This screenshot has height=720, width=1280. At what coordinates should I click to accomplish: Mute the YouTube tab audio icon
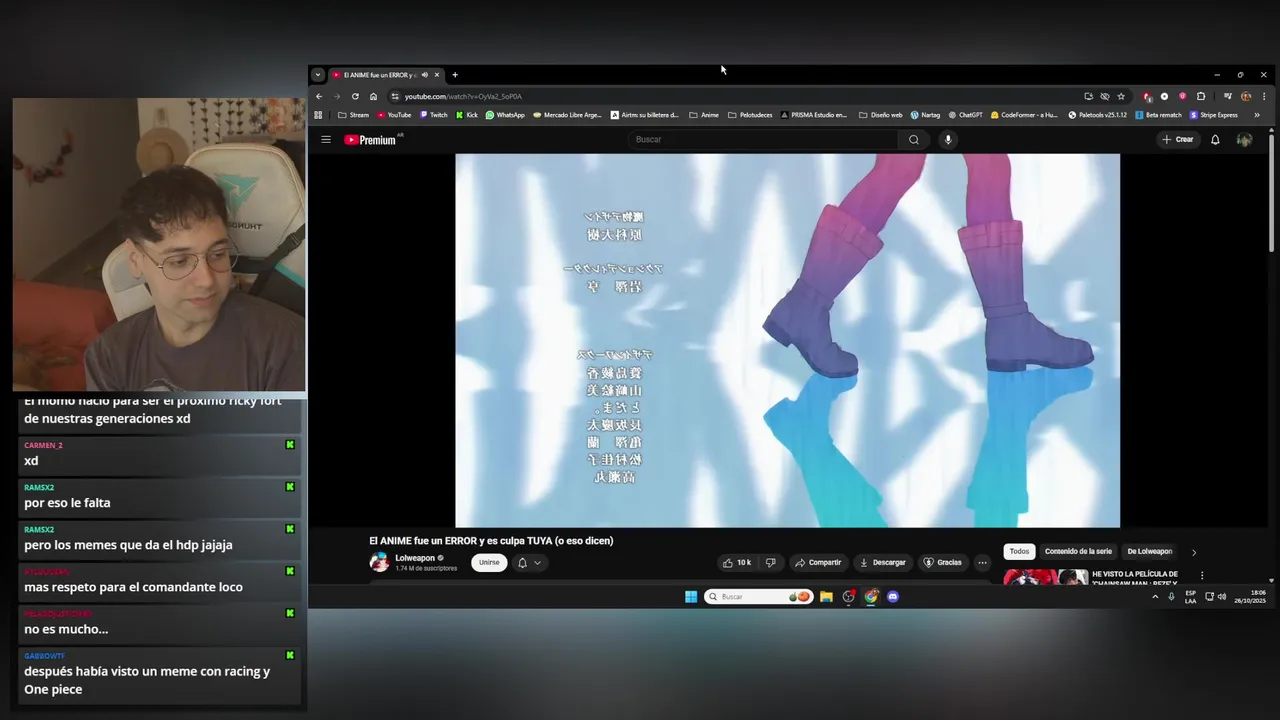click(x=425, y=75)
